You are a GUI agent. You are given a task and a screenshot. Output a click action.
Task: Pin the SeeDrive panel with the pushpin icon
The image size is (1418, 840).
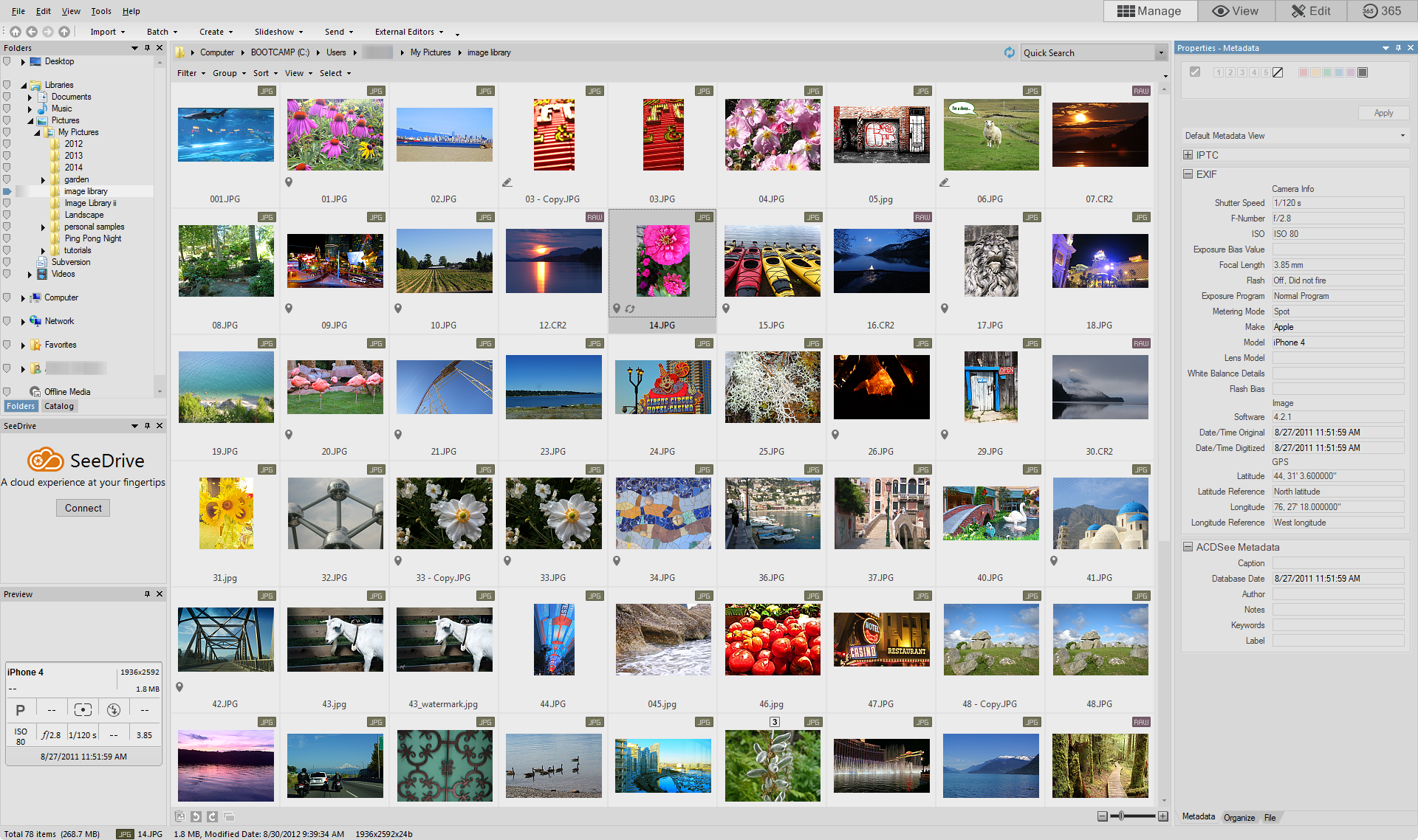(x=147, y=426)
